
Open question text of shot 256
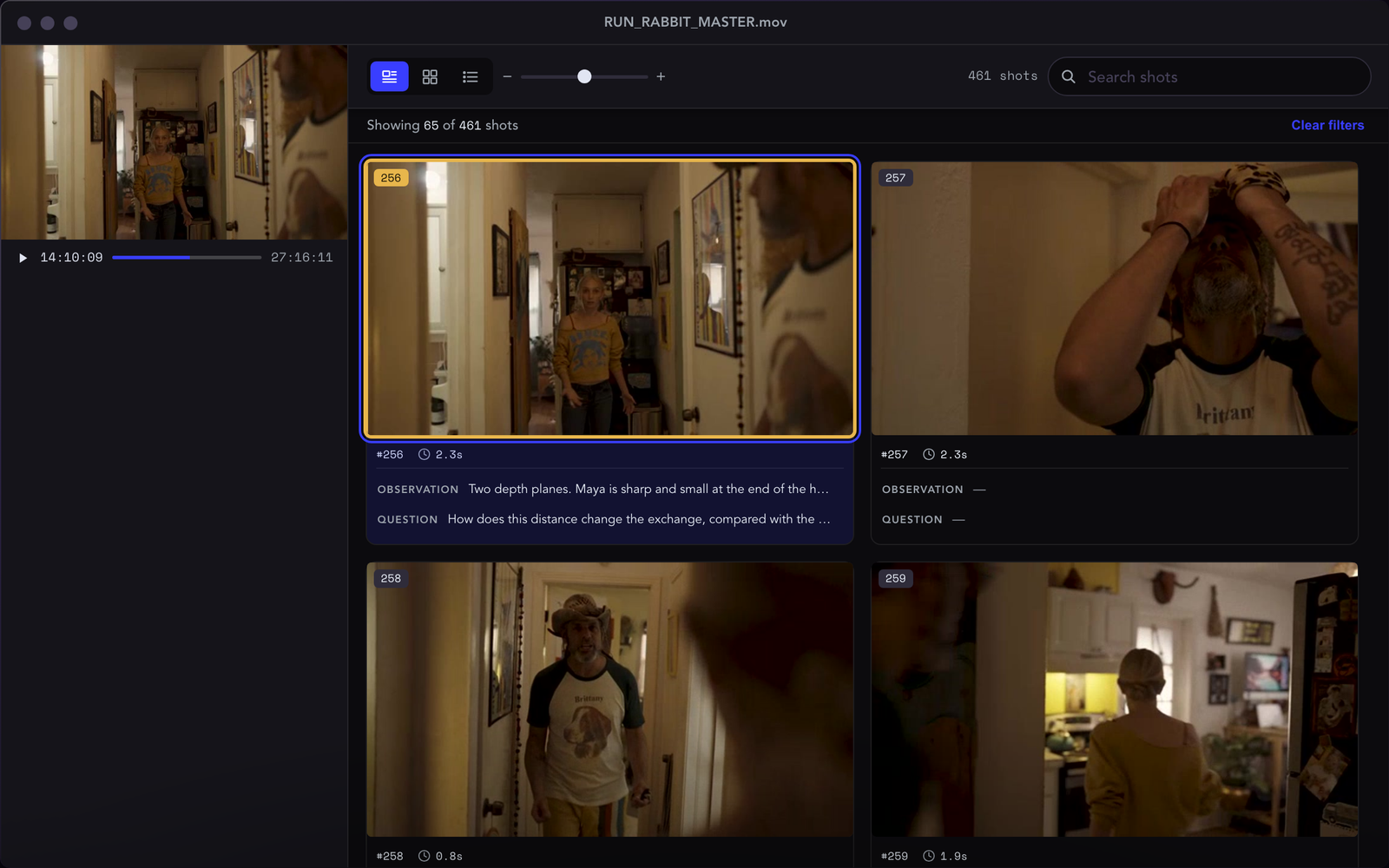(x=639, y=519)
